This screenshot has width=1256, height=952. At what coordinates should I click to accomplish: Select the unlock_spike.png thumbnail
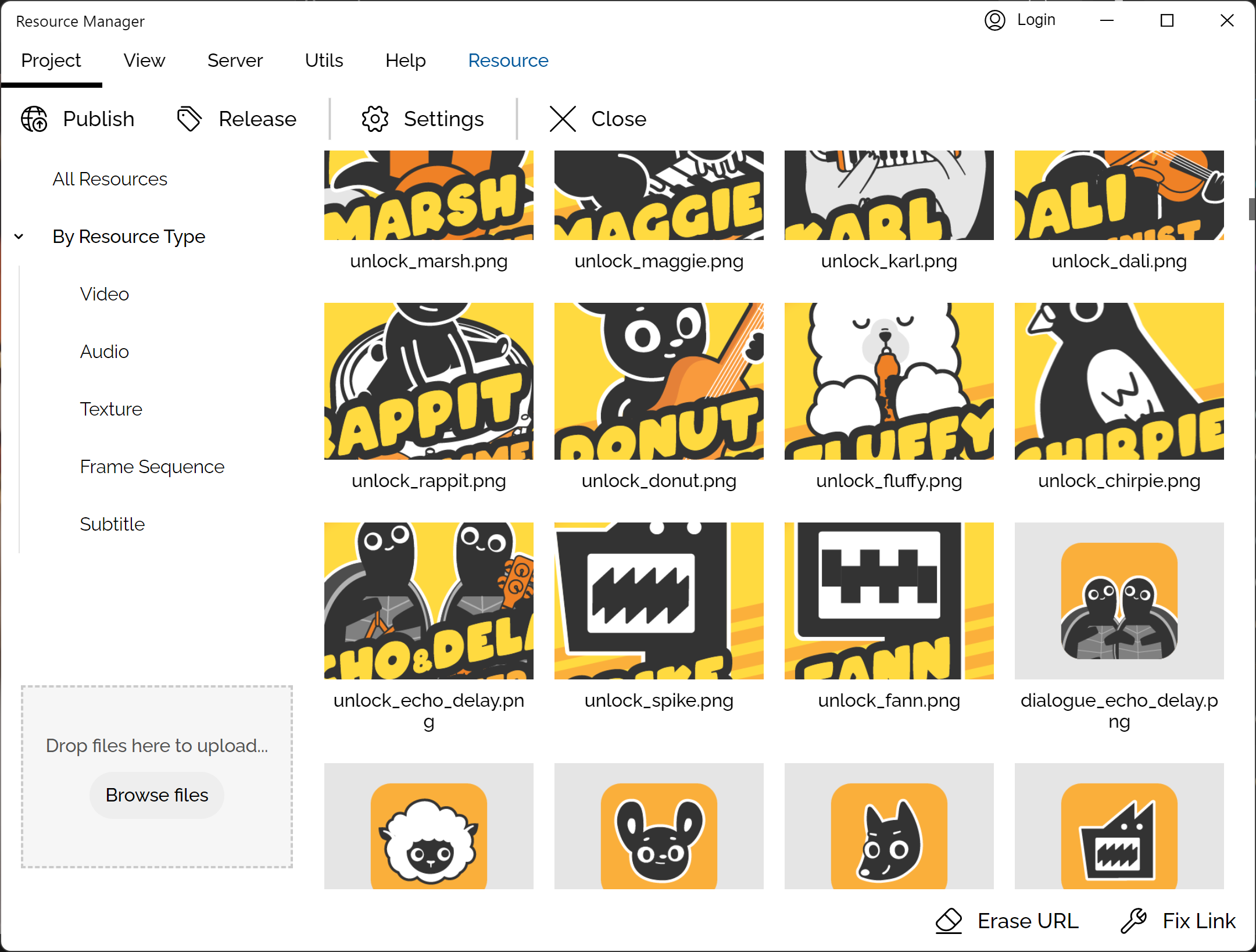tap(659, 601)
